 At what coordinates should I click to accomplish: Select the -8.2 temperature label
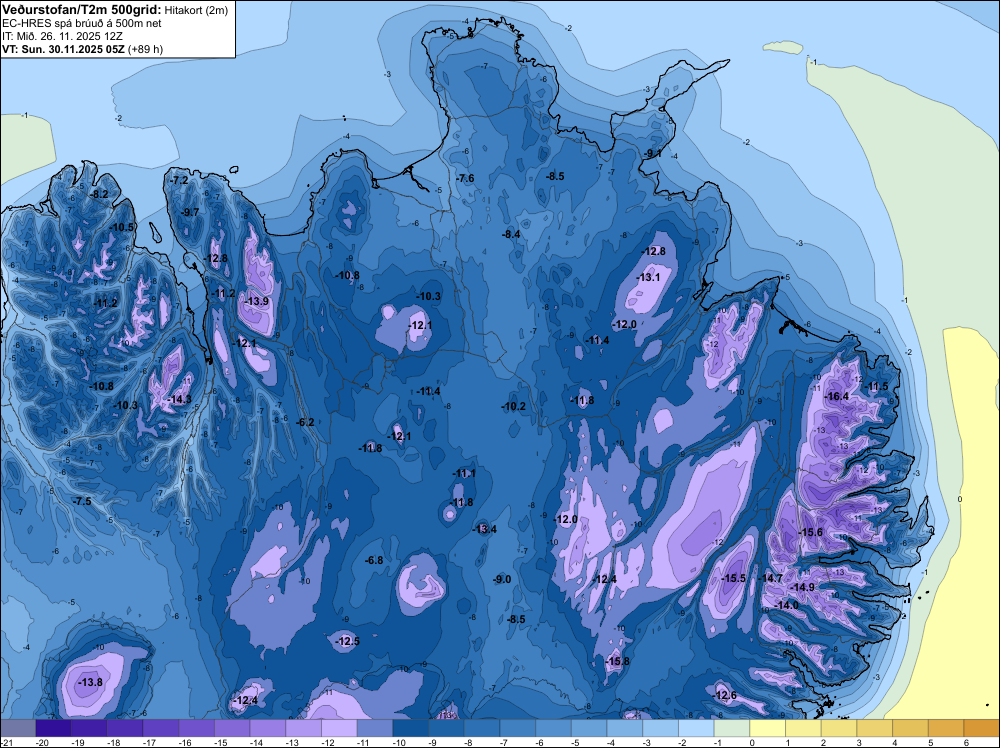coord(99,194)
